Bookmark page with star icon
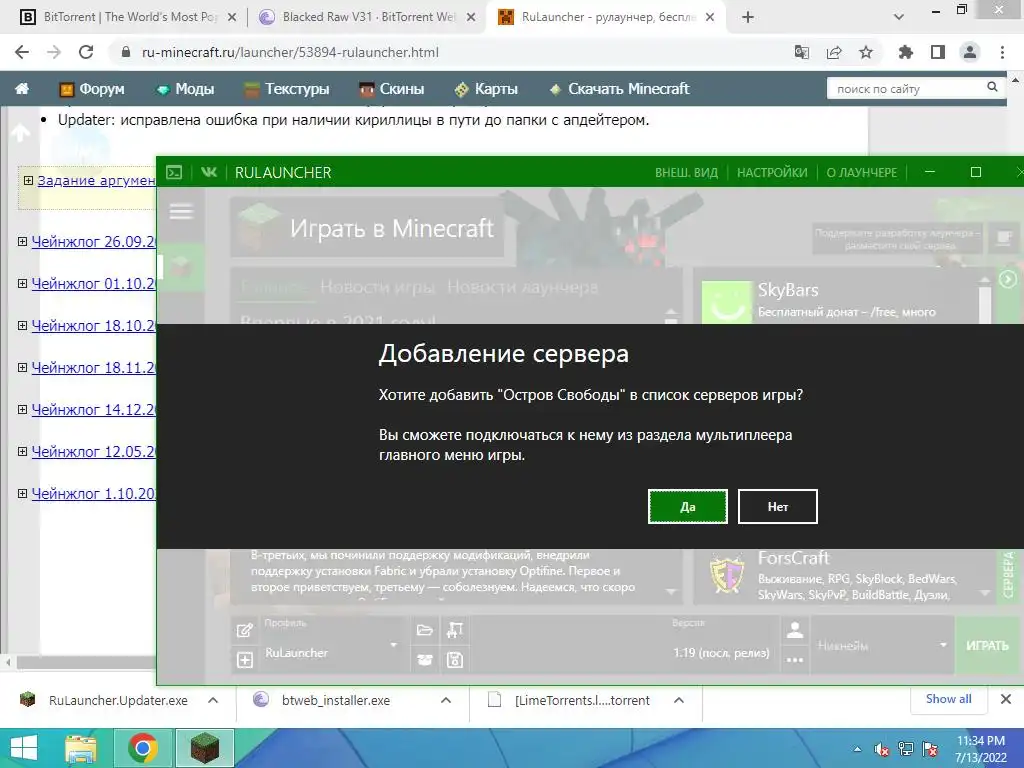The image size is (1024, 768). [866, 52]
